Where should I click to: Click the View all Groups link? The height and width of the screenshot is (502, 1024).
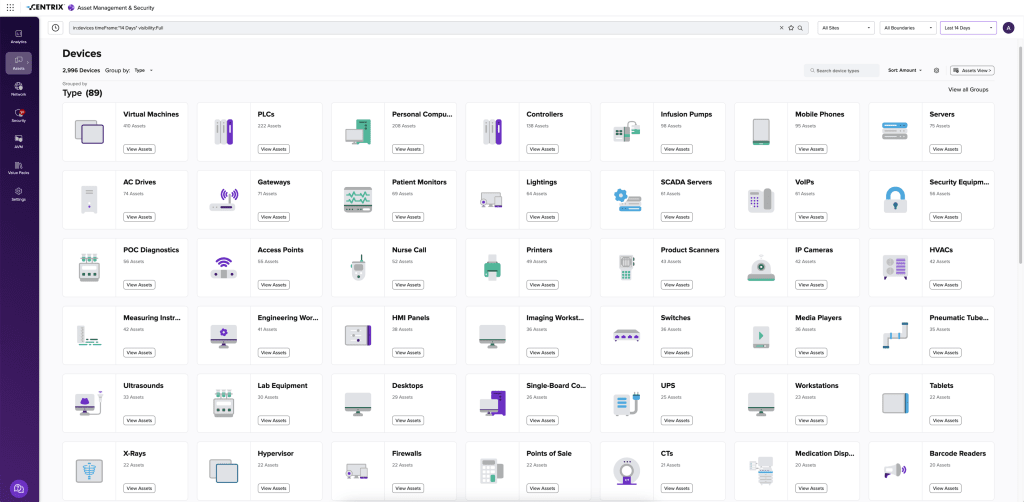968,89
